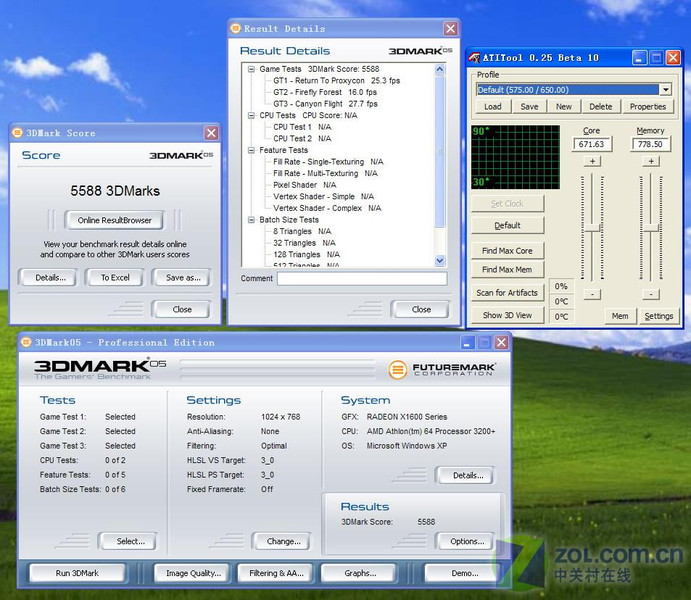This screenshot has width=691, height=600.
Task: Select GT3 - Canyon Flight row
Action: [325, 104]
